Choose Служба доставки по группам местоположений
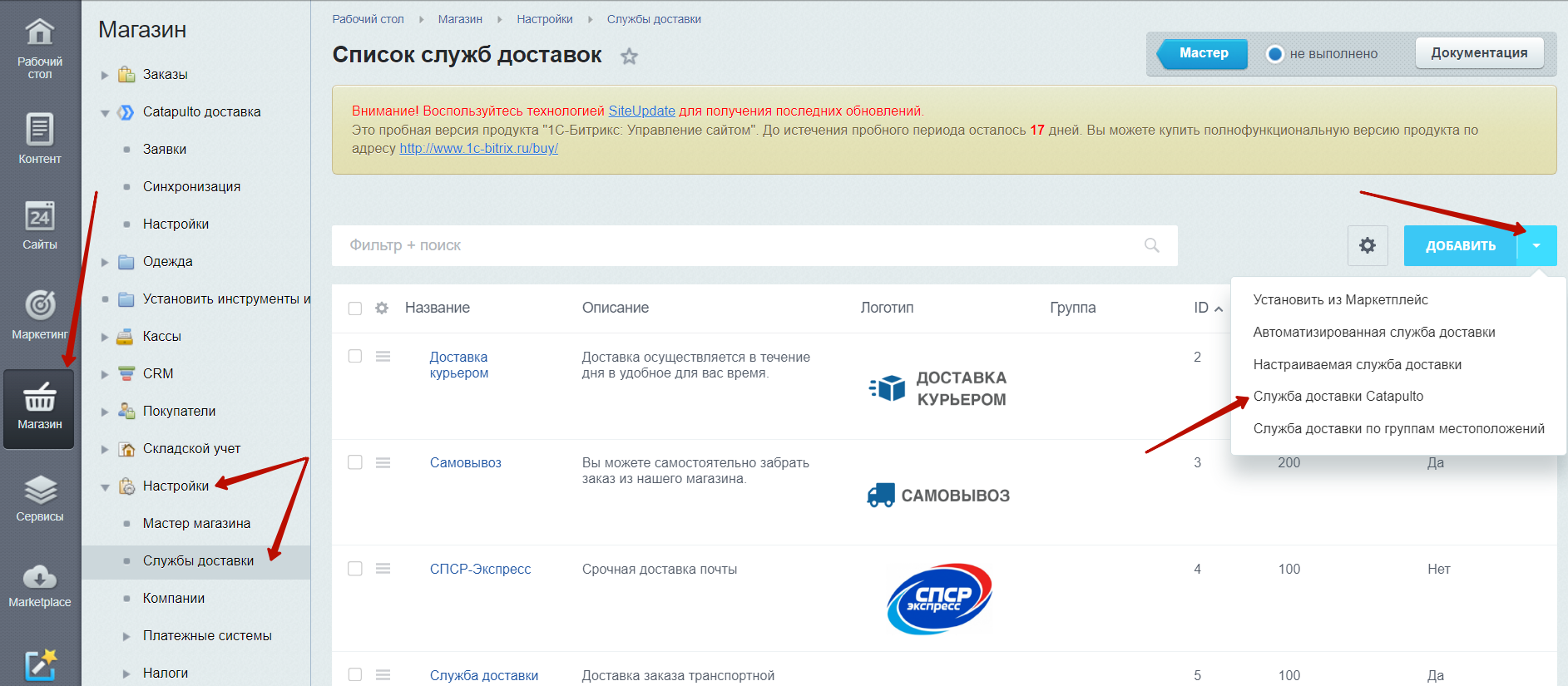The height and width of the screenshot is (686, 1568). (x=1399, y=428)
